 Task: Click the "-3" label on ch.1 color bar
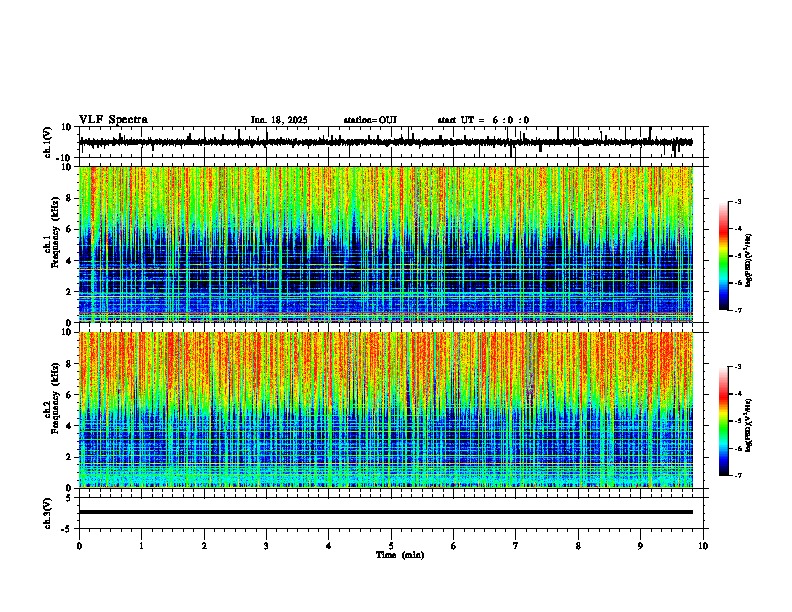coord(737,202)
